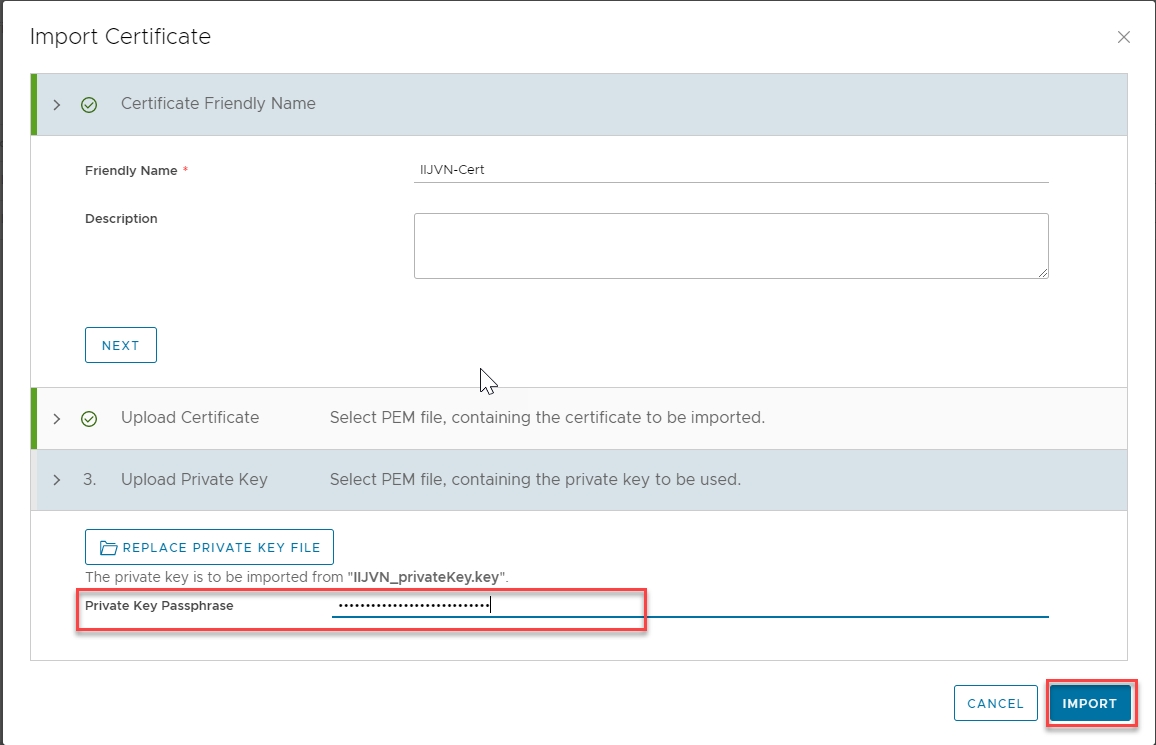Click the REPLACE PRIVATE KEY FILE label
The image size is (1156, 745).
pyautogui.click(x=221, y=548)
